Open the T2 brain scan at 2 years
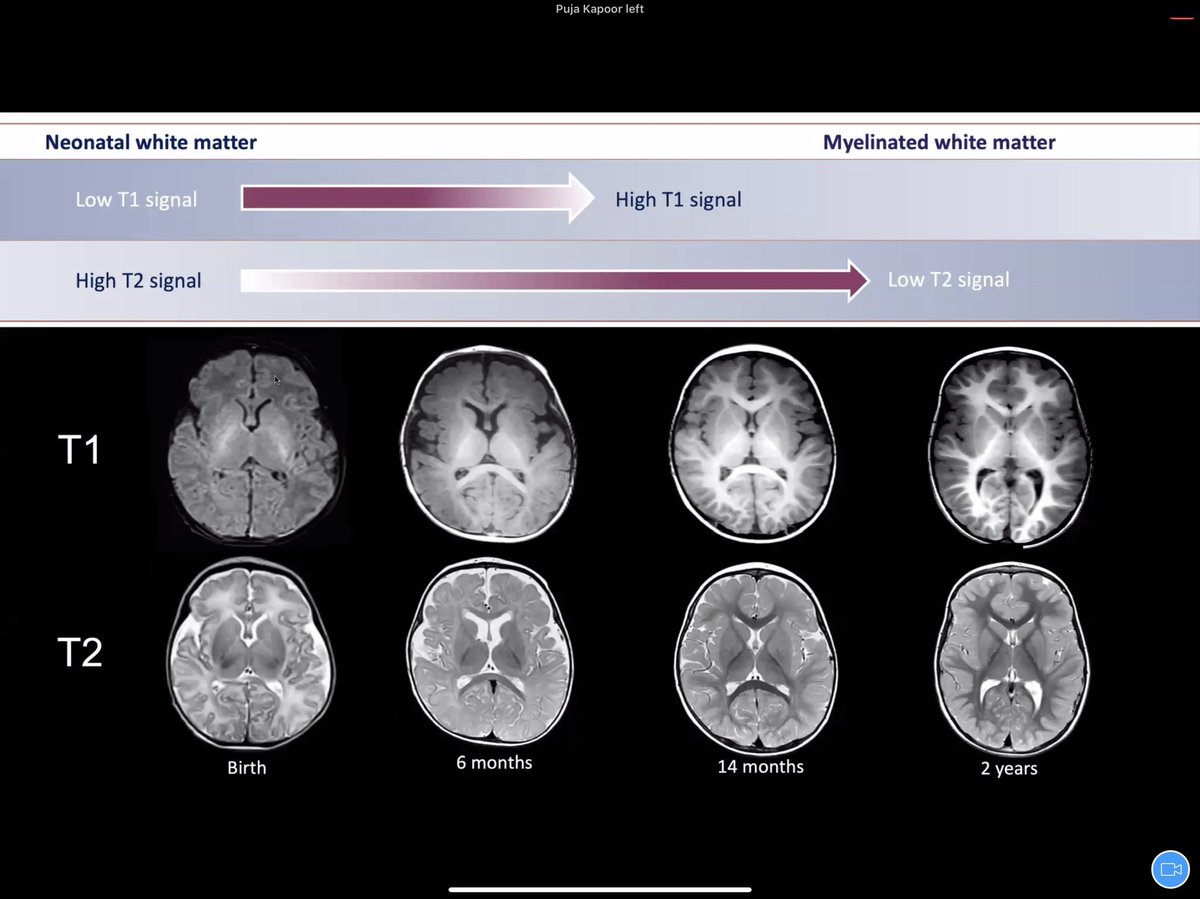 coord(1012,659)
